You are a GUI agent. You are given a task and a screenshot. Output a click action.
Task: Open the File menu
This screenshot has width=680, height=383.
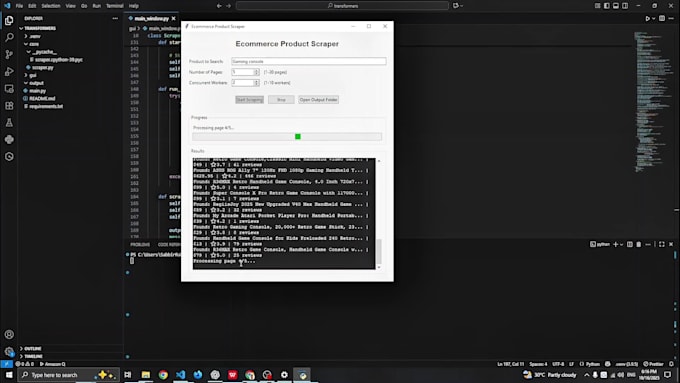(19, 6)
